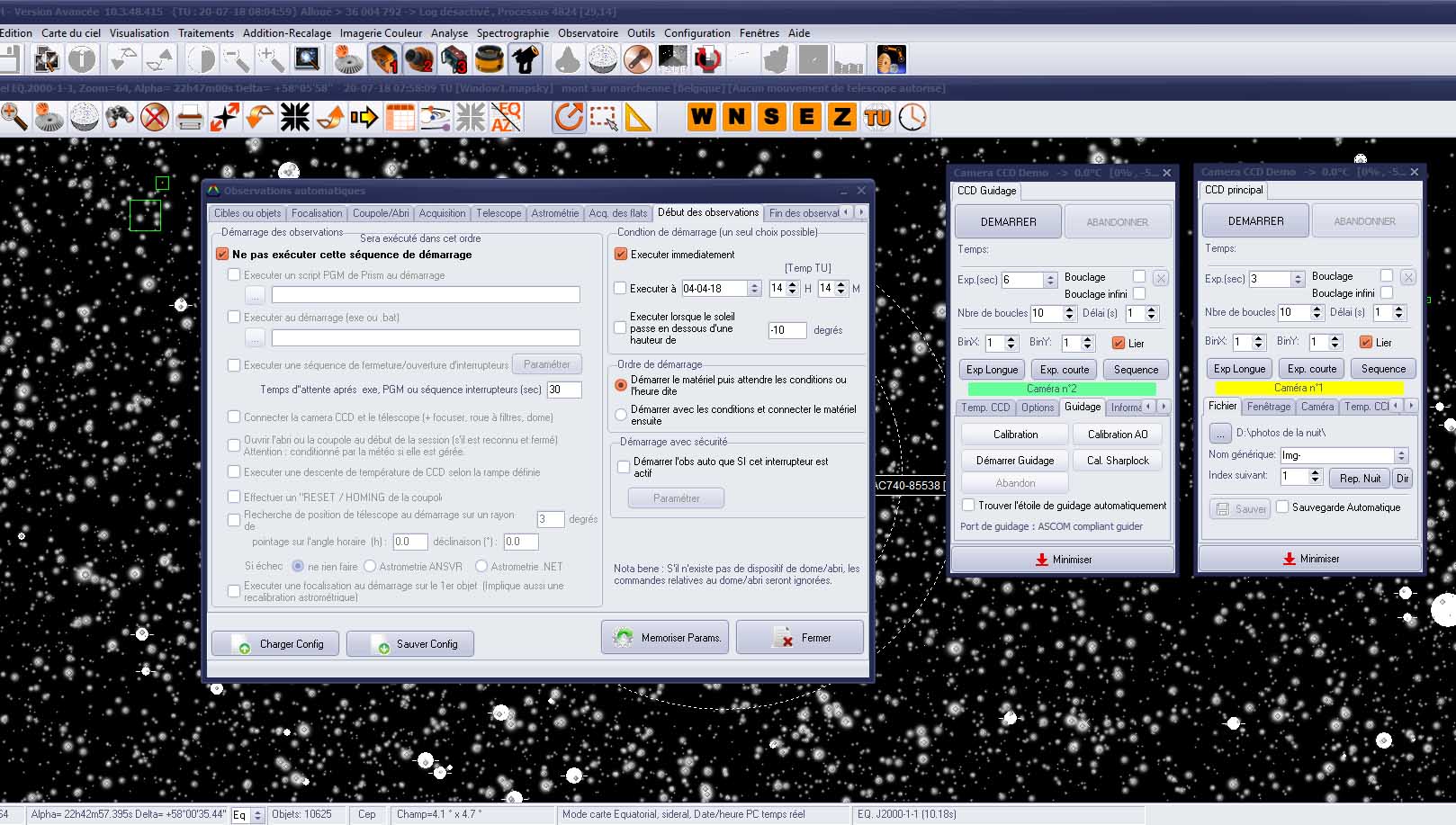Click the printer icon in map toolbar
Screen dimensions: 1456x825
pyautogui.click(x=190, y=118)
